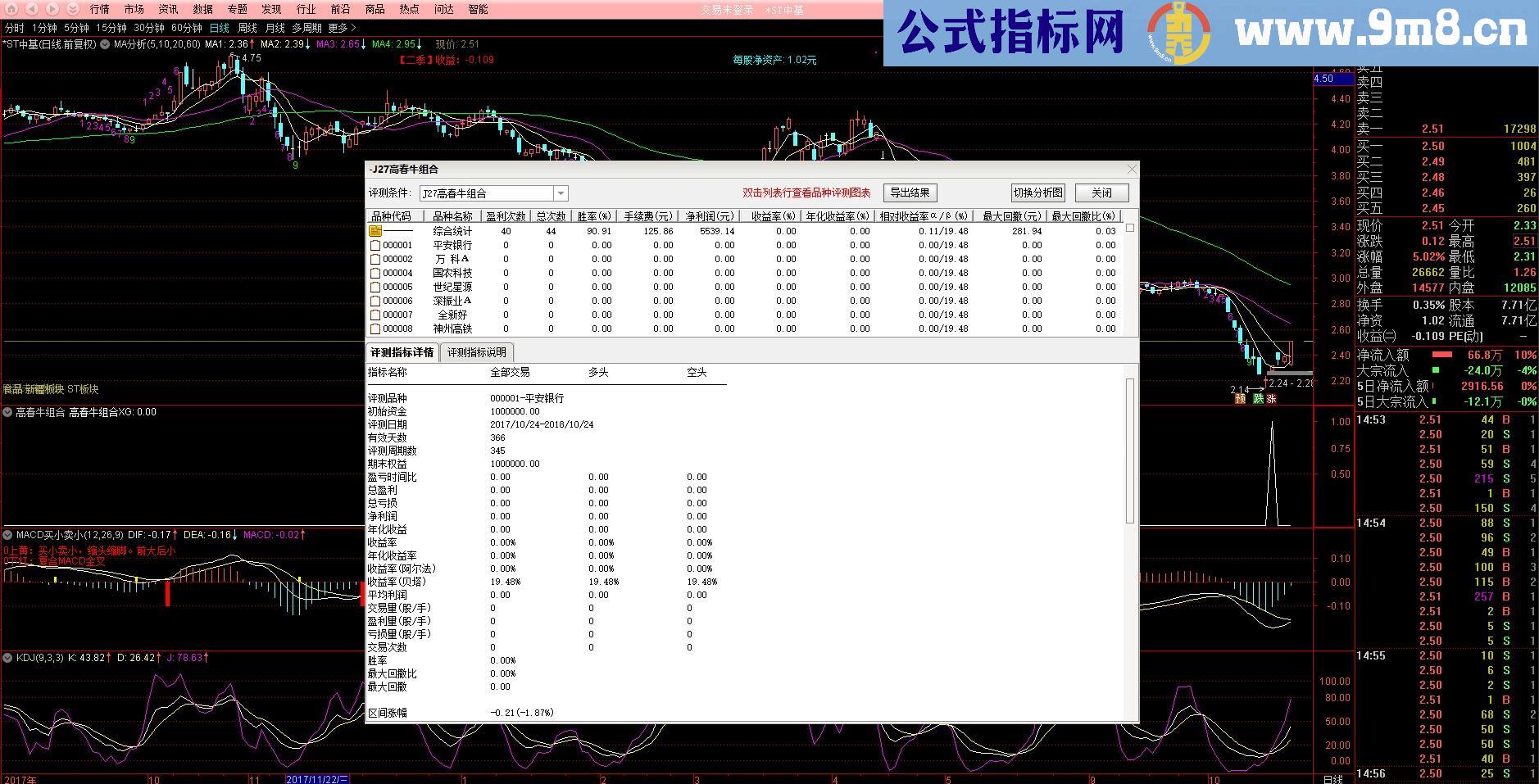Viewport: 1539px width, 784px height.
Task: Check the checkbox for 000001 平安银行
Action: [375, 245]
